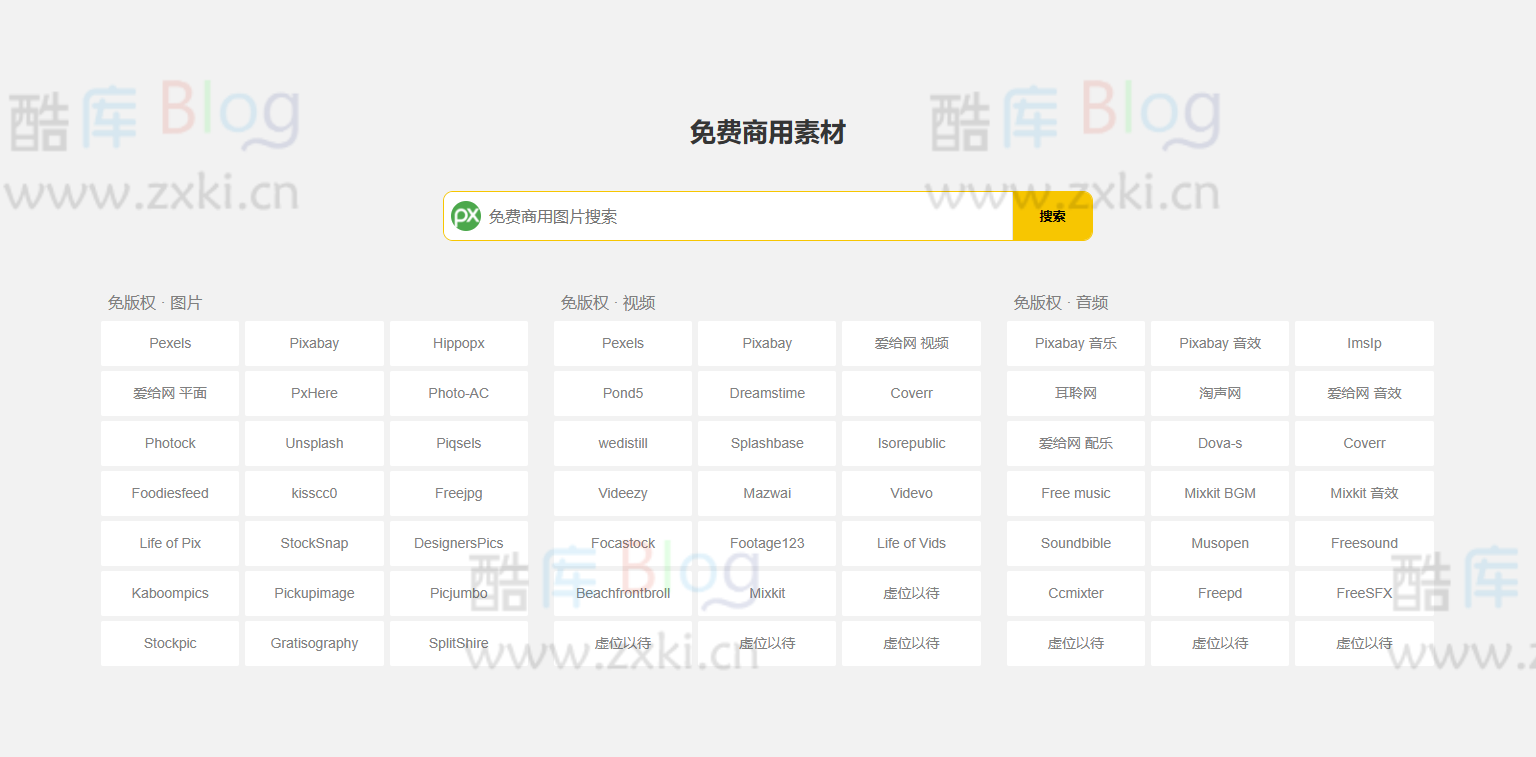Visit the Freesound audio site
This screenshot has width=1536, height=757.
click(1364, 543)
